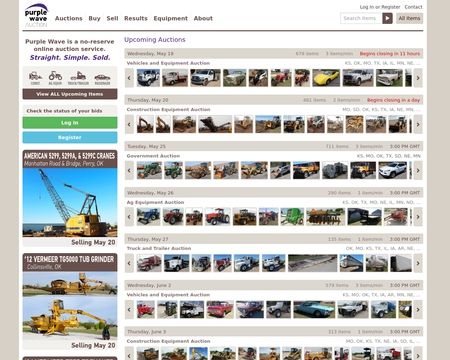The width and height of the screenshot is (450, 360).
Task: Click Begins closing in a day text
Action: tap(393, 100)
